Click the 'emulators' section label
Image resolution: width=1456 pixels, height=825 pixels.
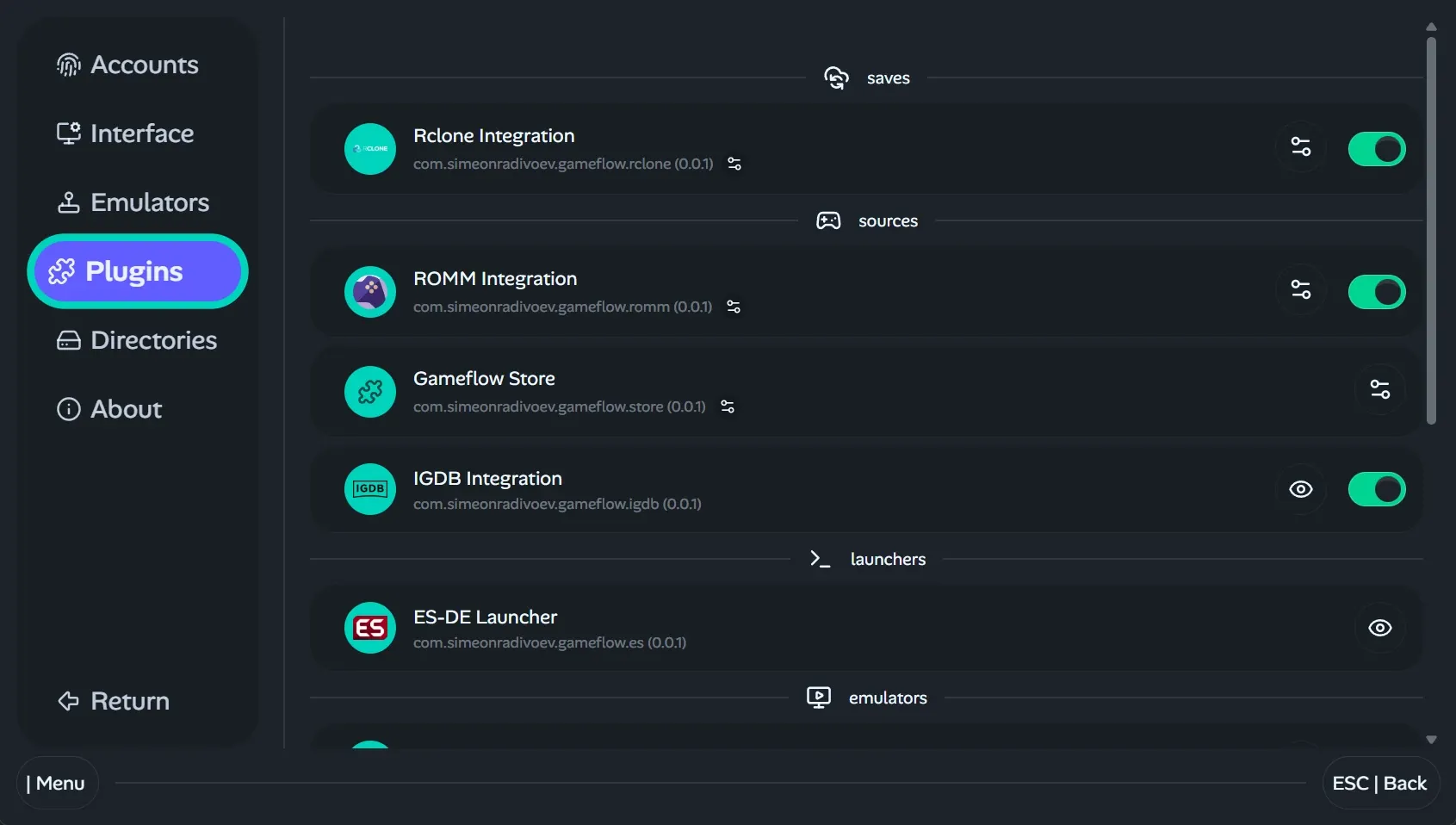click(x=889, y=698)
